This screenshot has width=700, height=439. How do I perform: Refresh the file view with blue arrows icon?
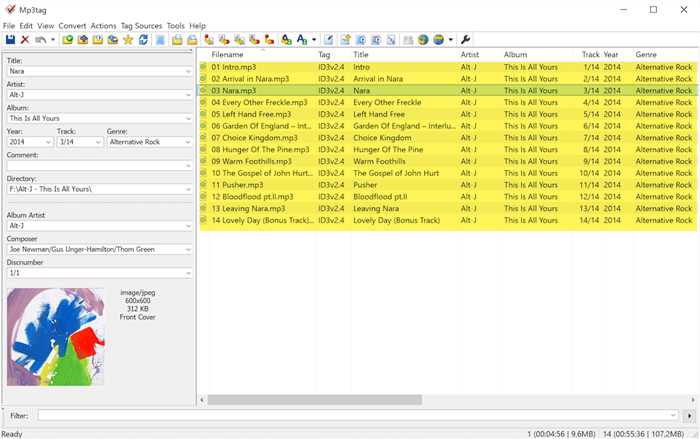(143, 40)
